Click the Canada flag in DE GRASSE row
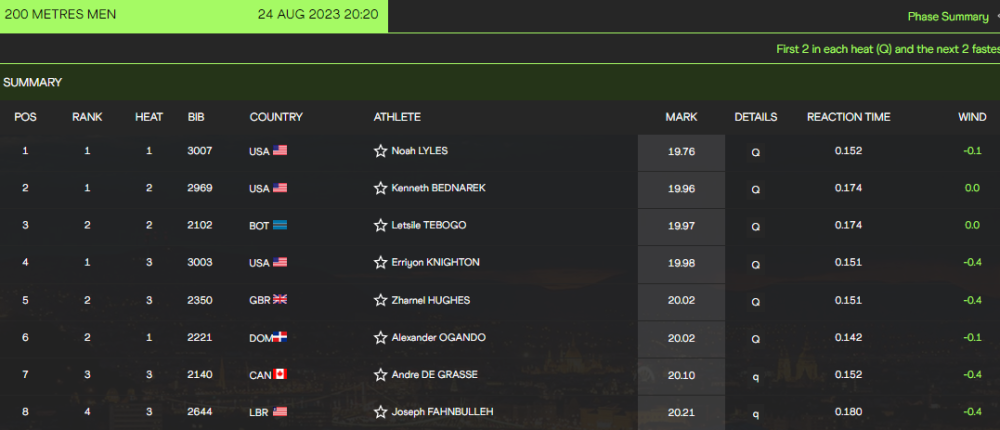 [280, 374]
